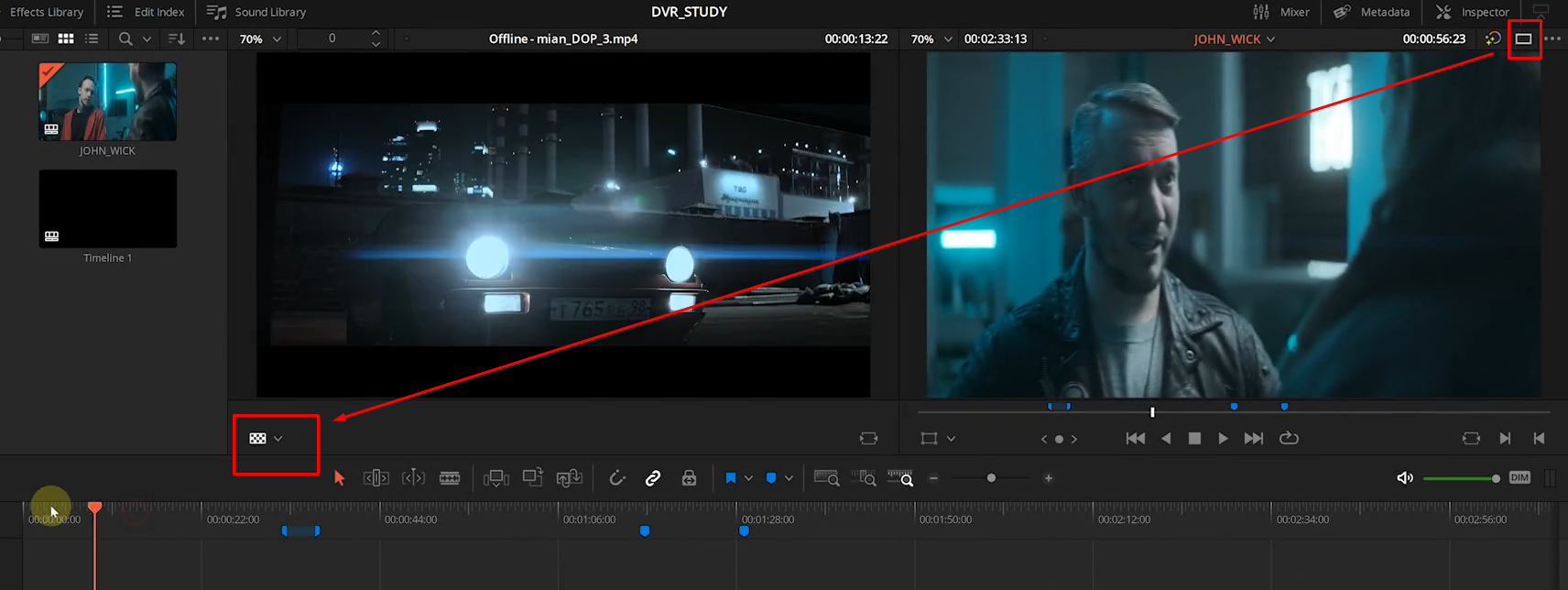Image resolution: width=1568 pixels, height=590 pixels.
Task: Toggle the DIM audio button
Action: (x=1519, y=477)
